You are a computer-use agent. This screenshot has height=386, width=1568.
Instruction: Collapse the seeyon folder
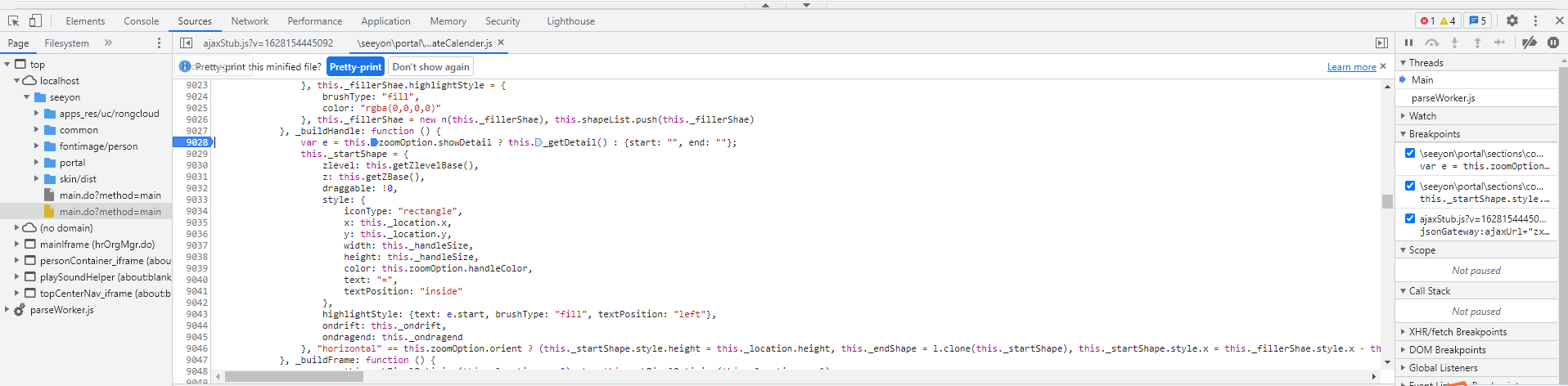27,97
